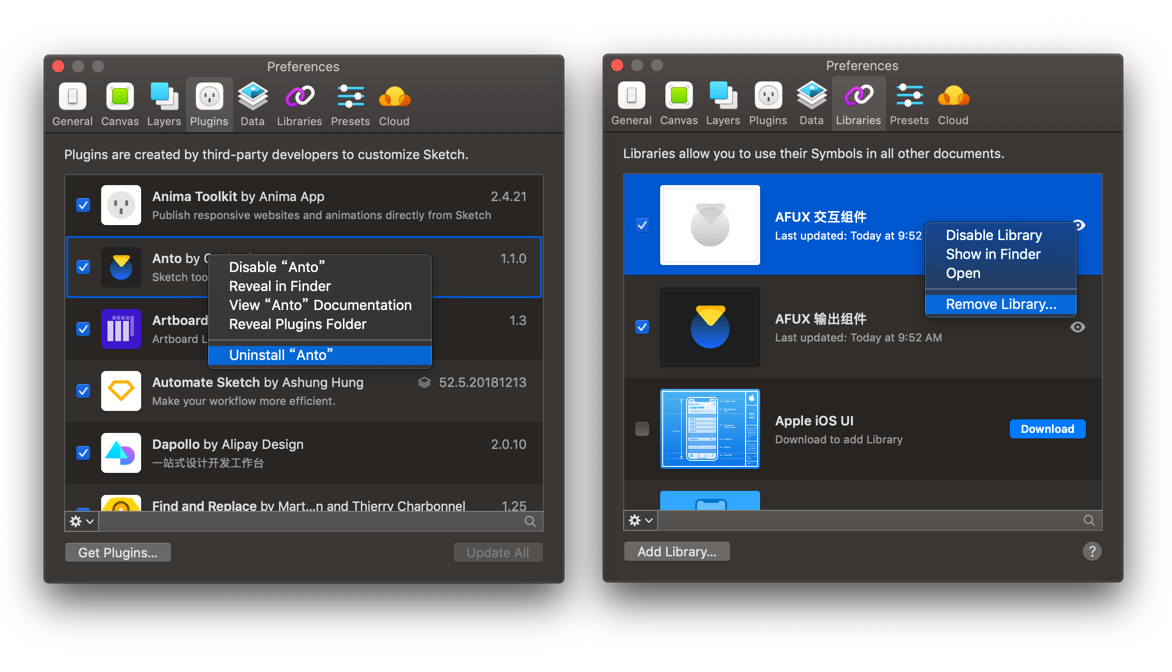1172x672 pixels.
Task: Open Canvas tab in right Preferences window
Action: coord(679,103)
